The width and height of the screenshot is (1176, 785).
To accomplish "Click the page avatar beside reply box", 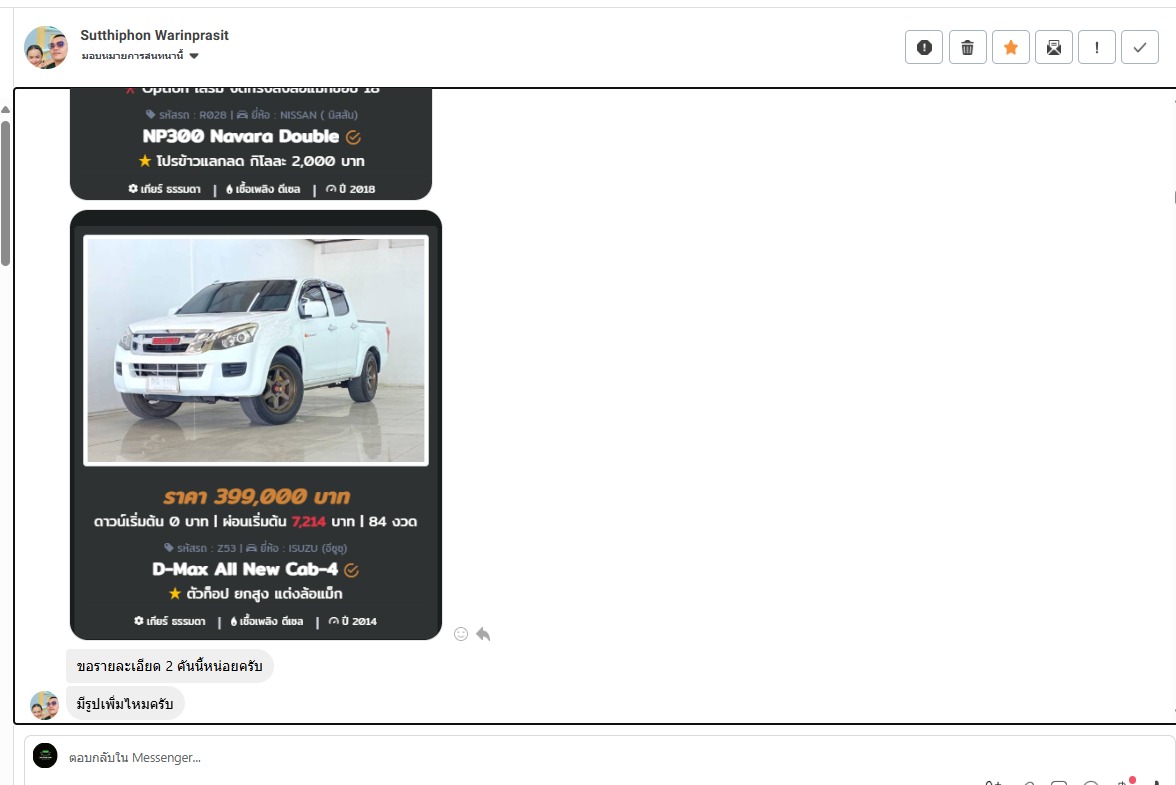I will pos(45,756).
